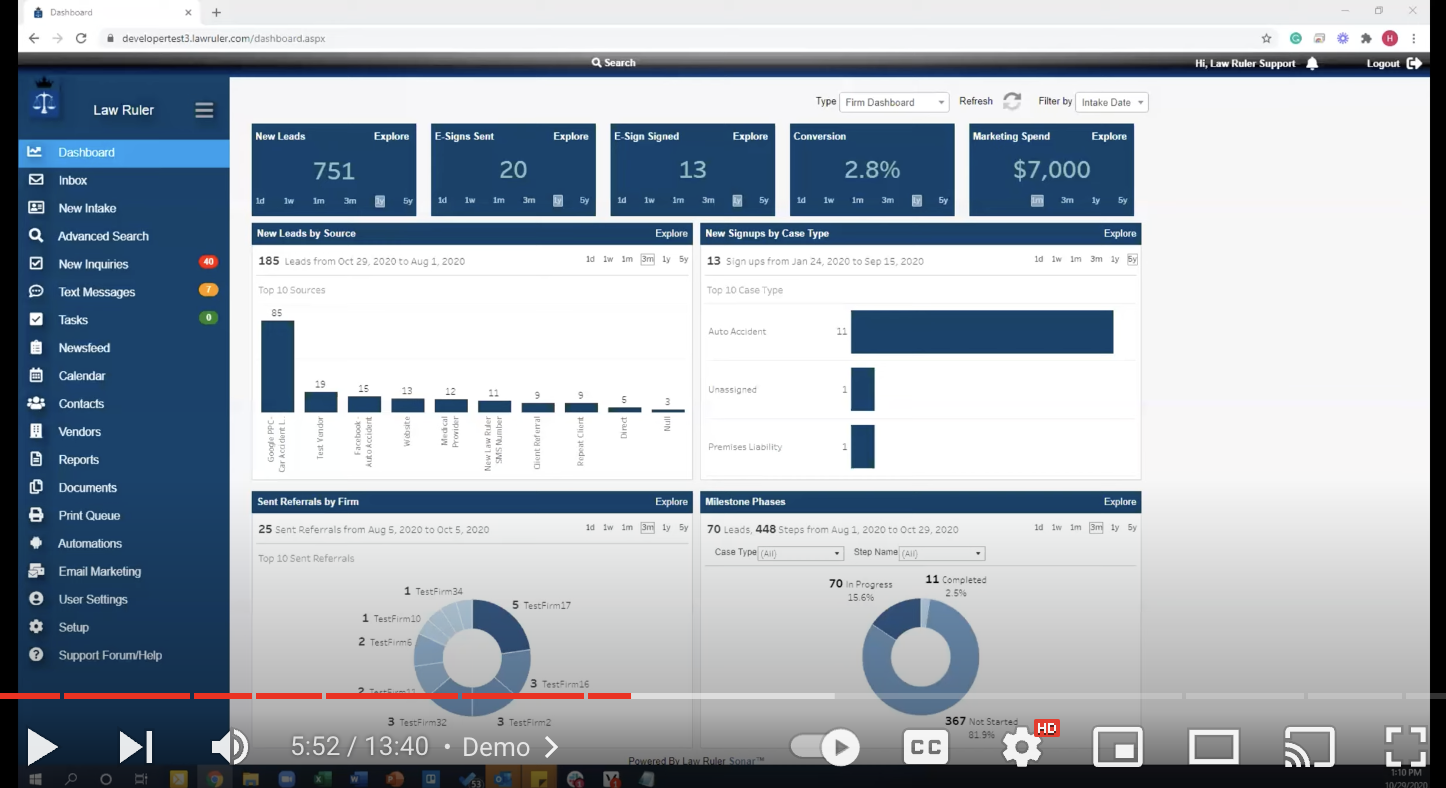This screenshot has width=1446, height=788.
Task: Open the Reports sidebar item
Action: (x=124, y=460)
